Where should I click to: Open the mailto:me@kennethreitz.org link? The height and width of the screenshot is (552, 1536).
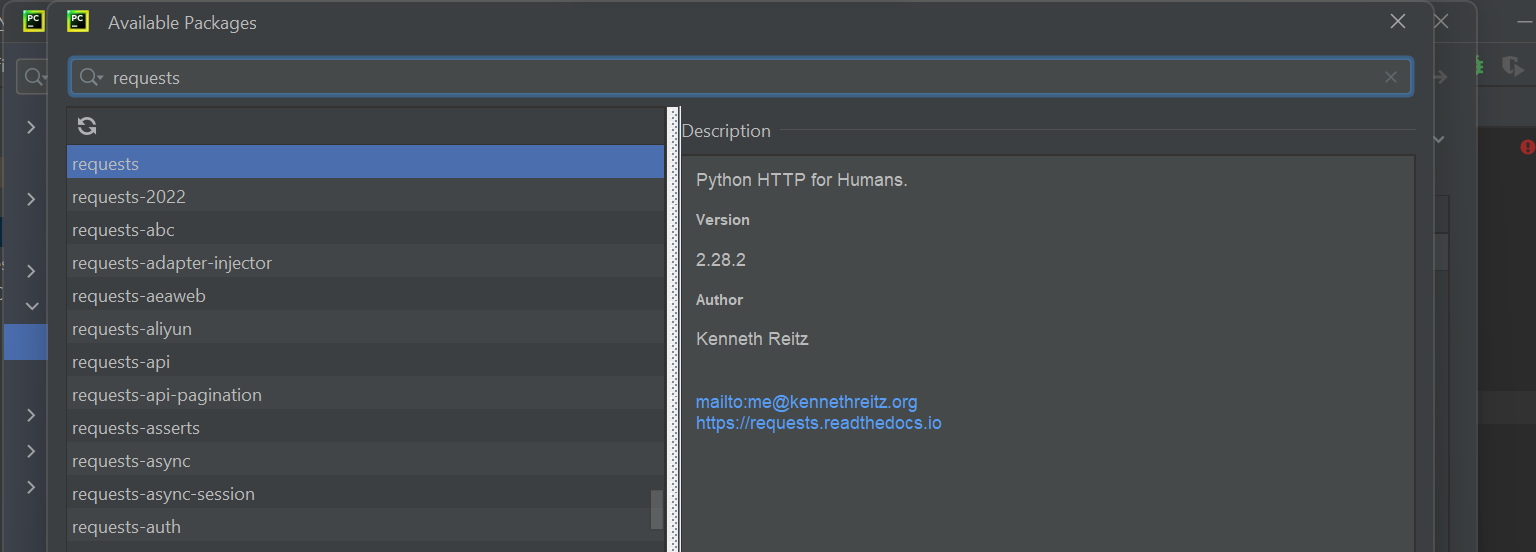[x=806, y=402]
